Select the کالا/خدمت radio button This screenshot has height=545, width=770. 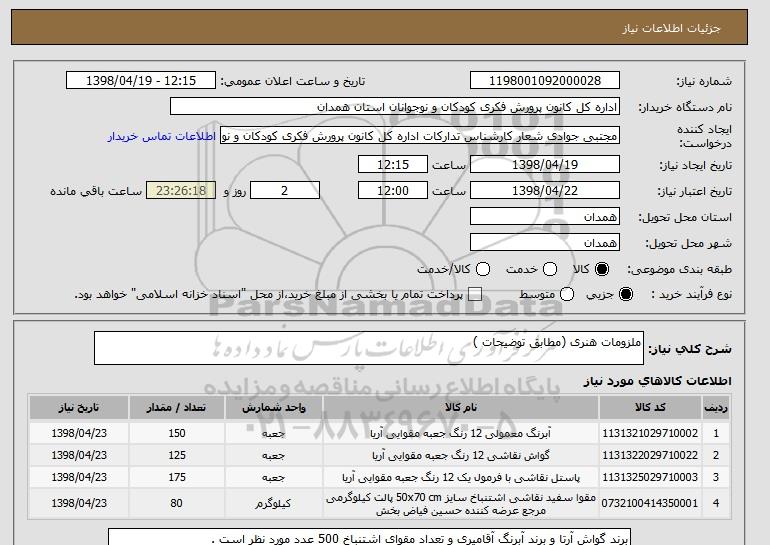pyautogui.click(x=483, y=269)
